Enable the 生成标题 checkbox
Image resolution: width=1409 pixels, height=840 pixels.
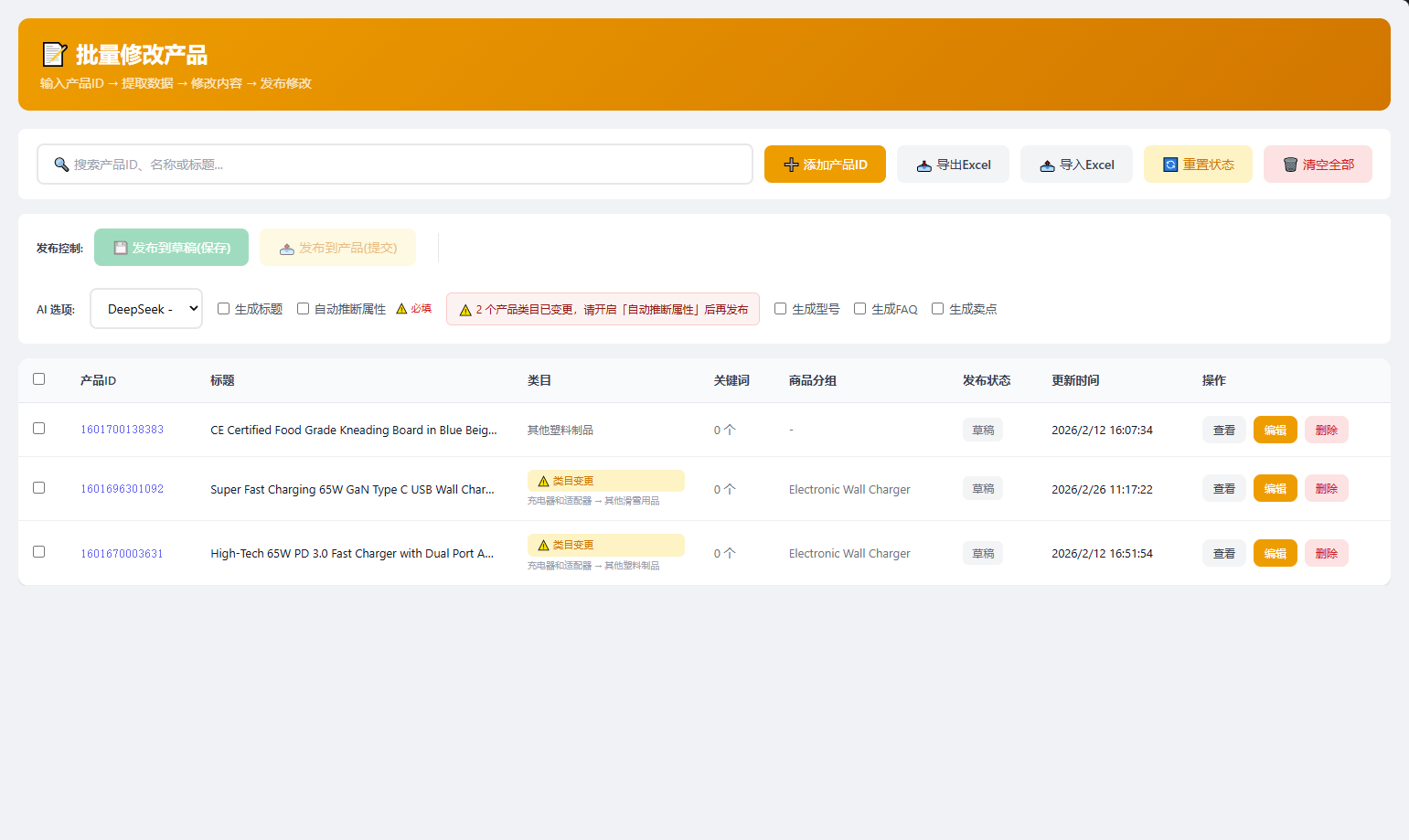pyautogui.click(x=223, y=309)
